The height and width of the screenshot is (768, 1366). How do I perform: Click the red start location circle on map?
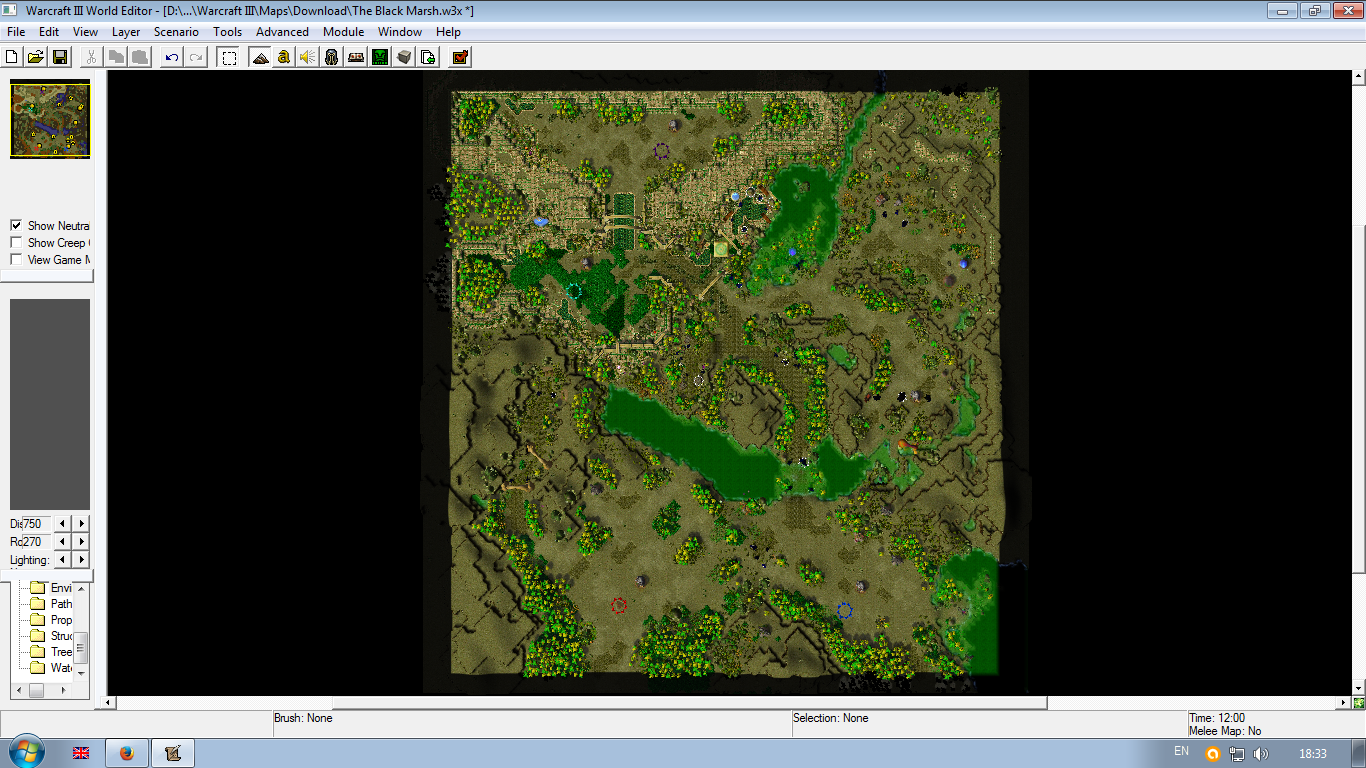619,605
